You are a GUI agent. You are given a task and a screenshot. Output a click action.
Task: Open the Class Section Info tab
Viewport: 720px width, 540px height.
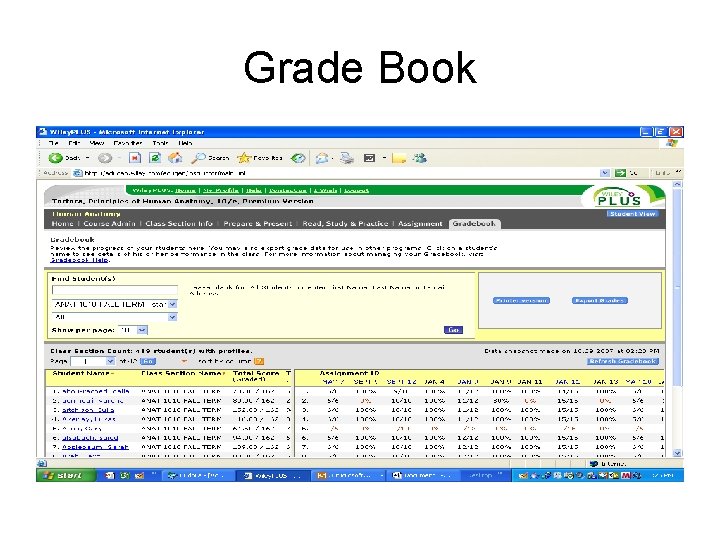(x=179, y=224)
